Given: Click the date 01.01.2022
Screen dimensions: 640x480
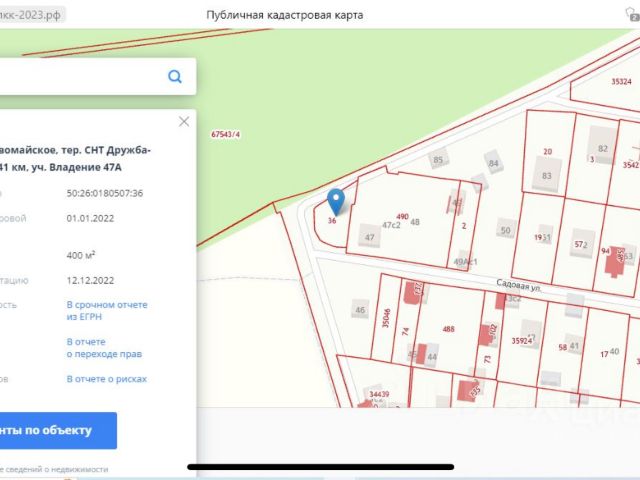Looking at the screenshot, I should coord(90,218).
